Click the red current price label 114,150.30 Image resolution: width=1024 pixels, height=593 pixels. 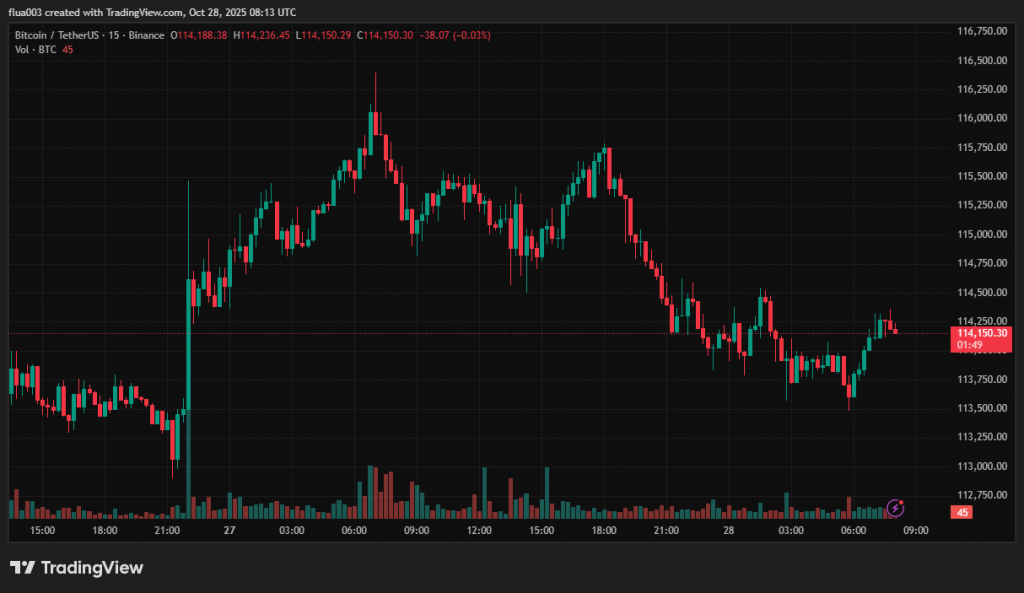(x=981, y=333)
